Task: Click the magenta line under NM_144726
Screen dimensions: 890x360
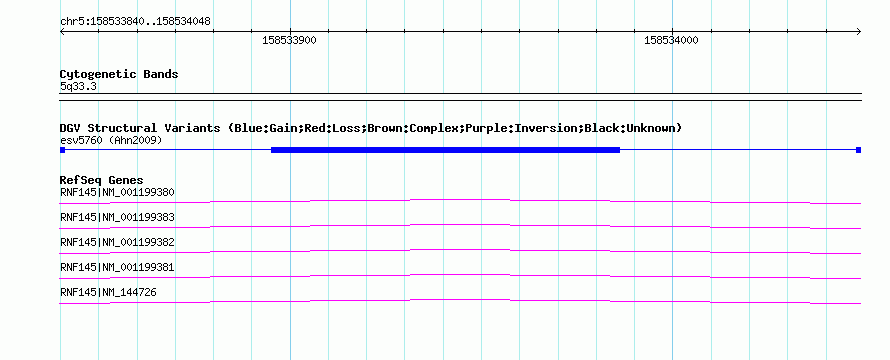Action: (460, 301)
